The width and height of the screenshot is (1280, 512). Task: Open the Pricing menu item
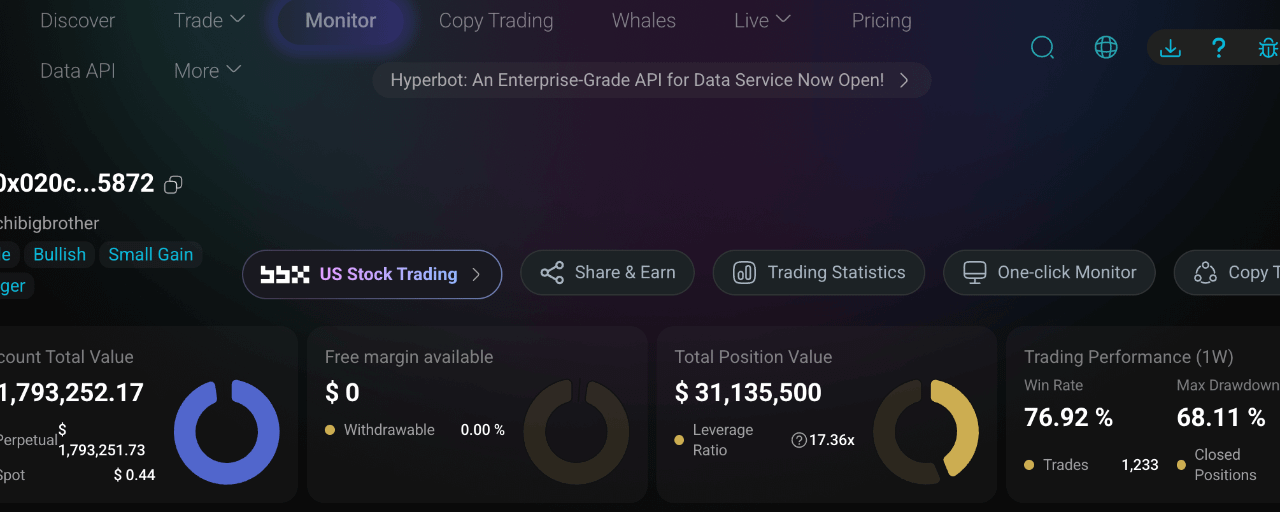tap(881, 20)
